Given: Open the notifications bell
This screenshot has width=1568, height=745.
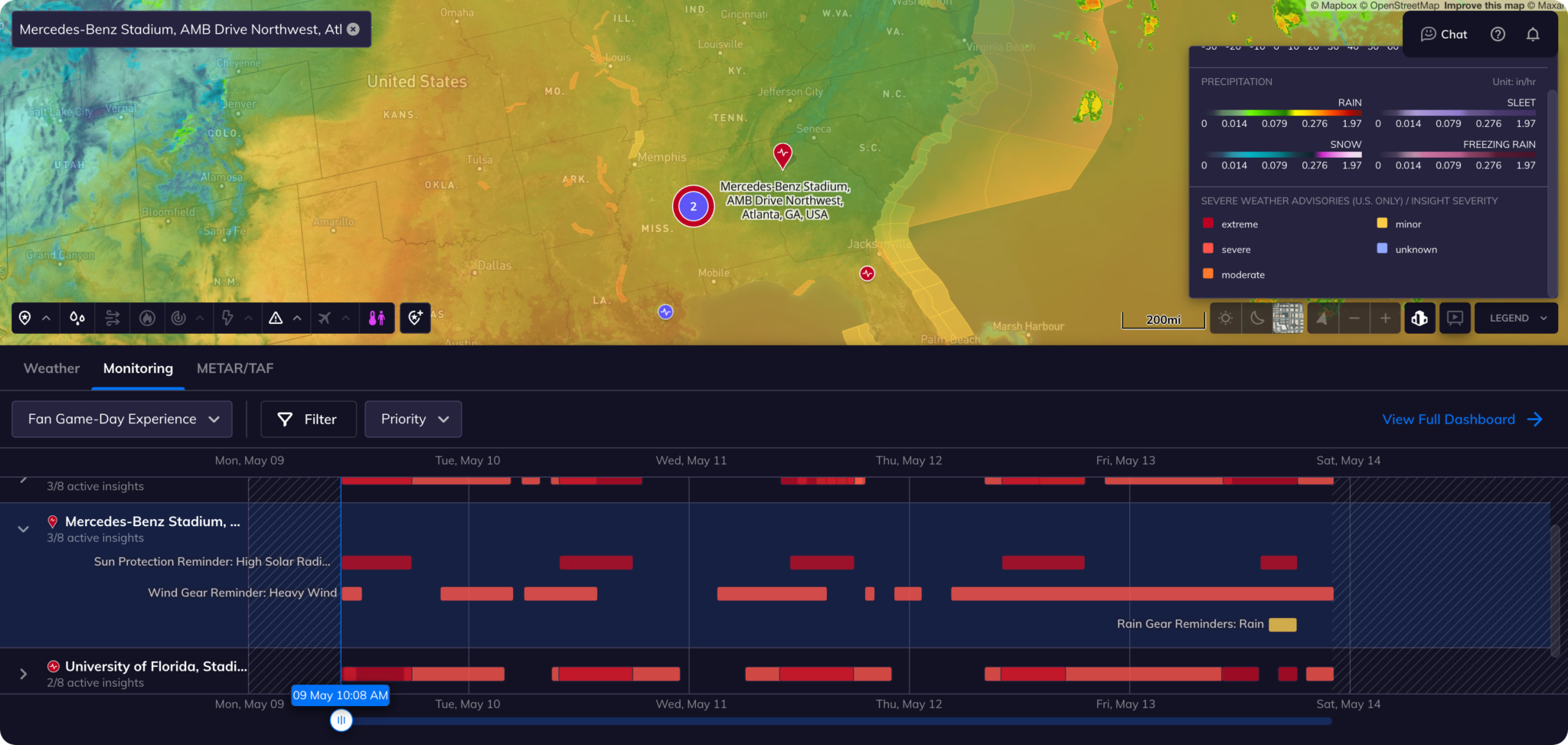Looking at the screenshot, I should click(1532, 34).
